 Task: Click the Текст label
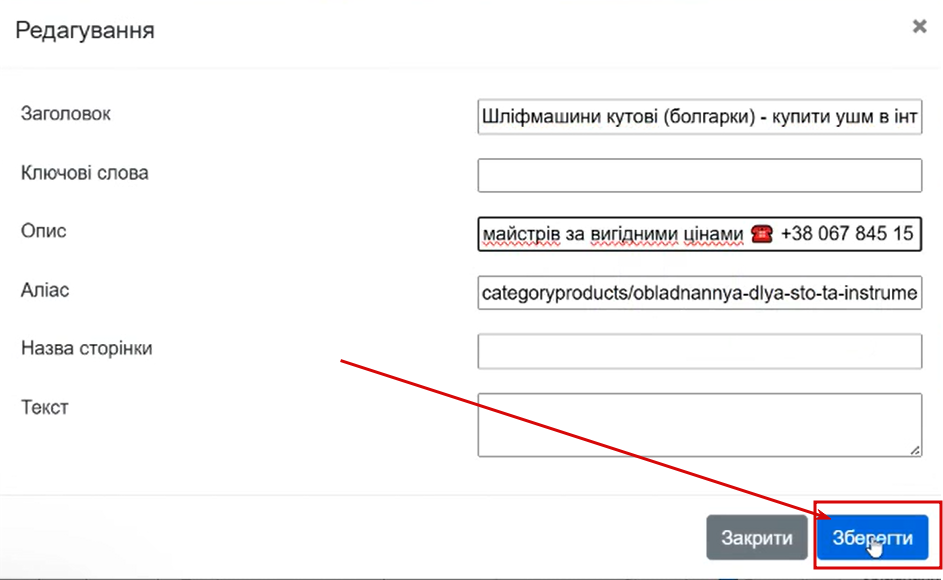tap(45, 407)
